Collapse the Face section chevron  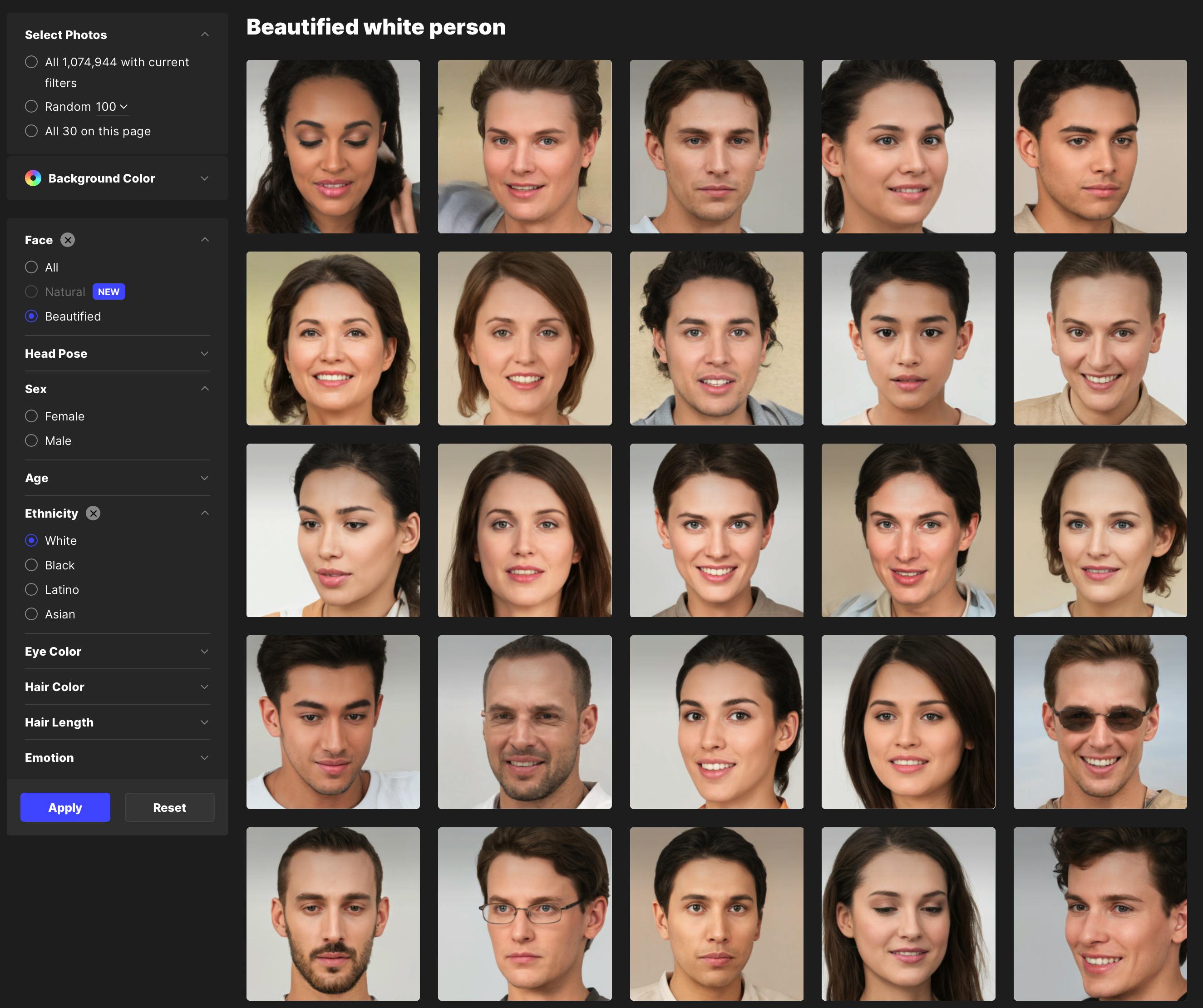[x=204, y=240]
